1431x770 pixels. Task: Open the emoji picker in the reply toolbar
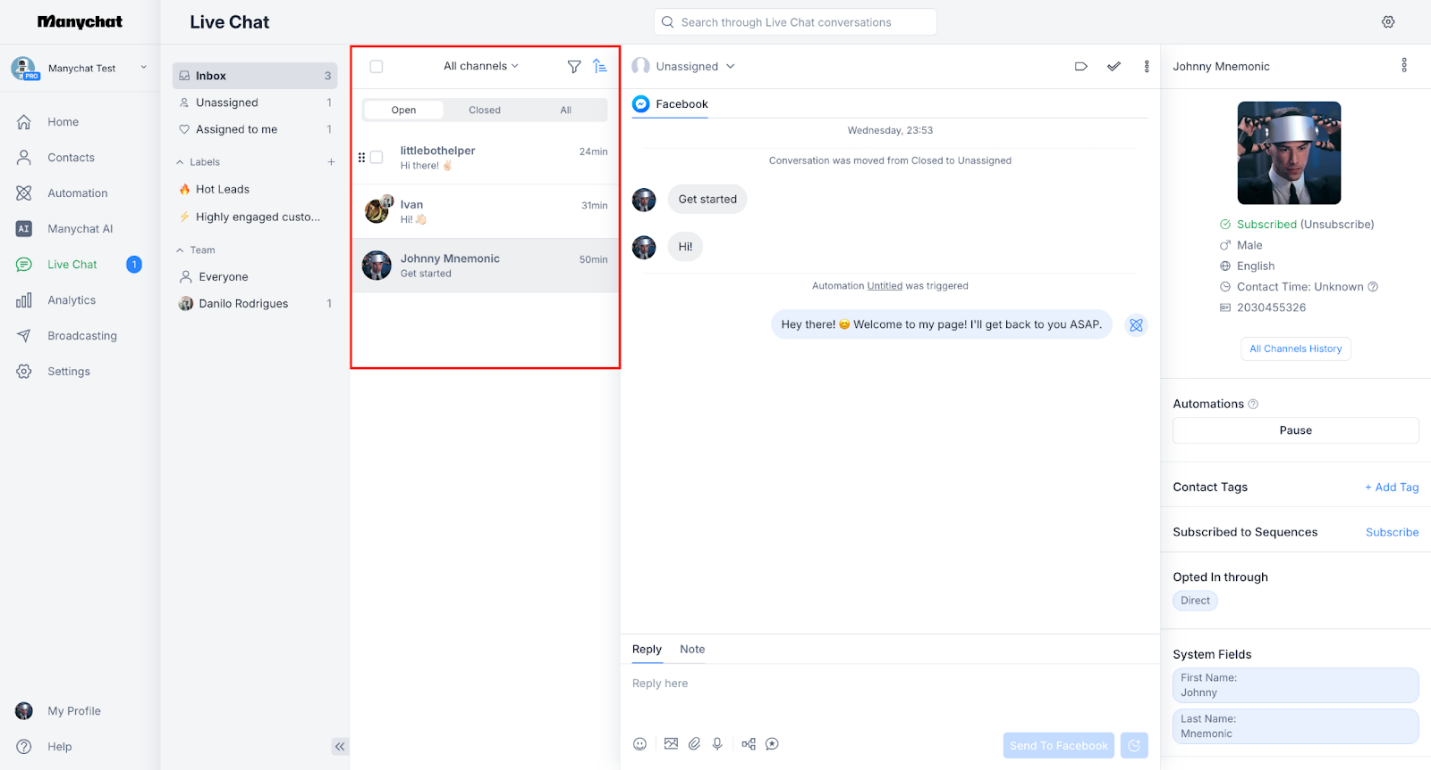(640, 744)
